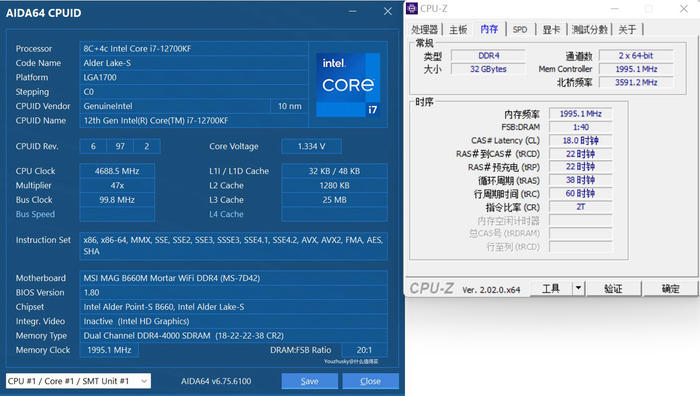
Task: Click the CPU-Z memory type field 'DDR4'
Action: point(488,56)
